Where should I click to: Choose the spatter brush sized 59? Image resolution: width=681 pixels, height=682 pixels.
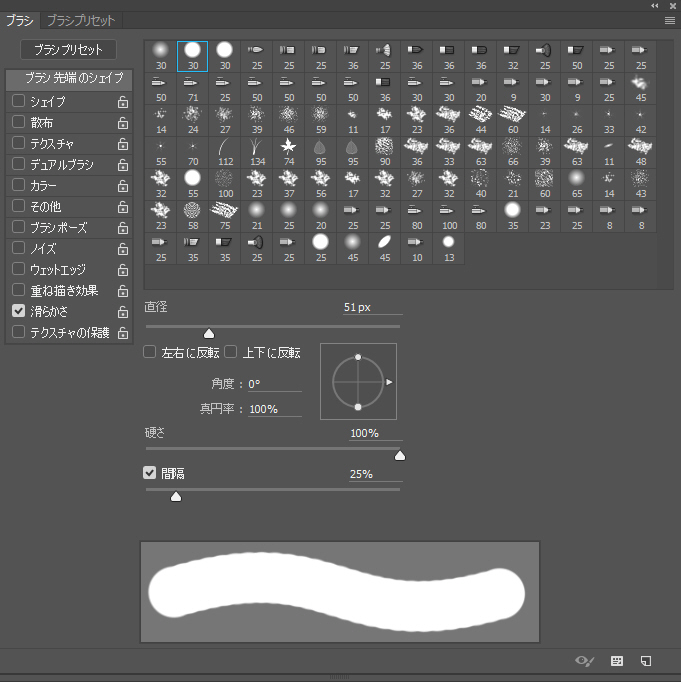(x=321, y=121)
